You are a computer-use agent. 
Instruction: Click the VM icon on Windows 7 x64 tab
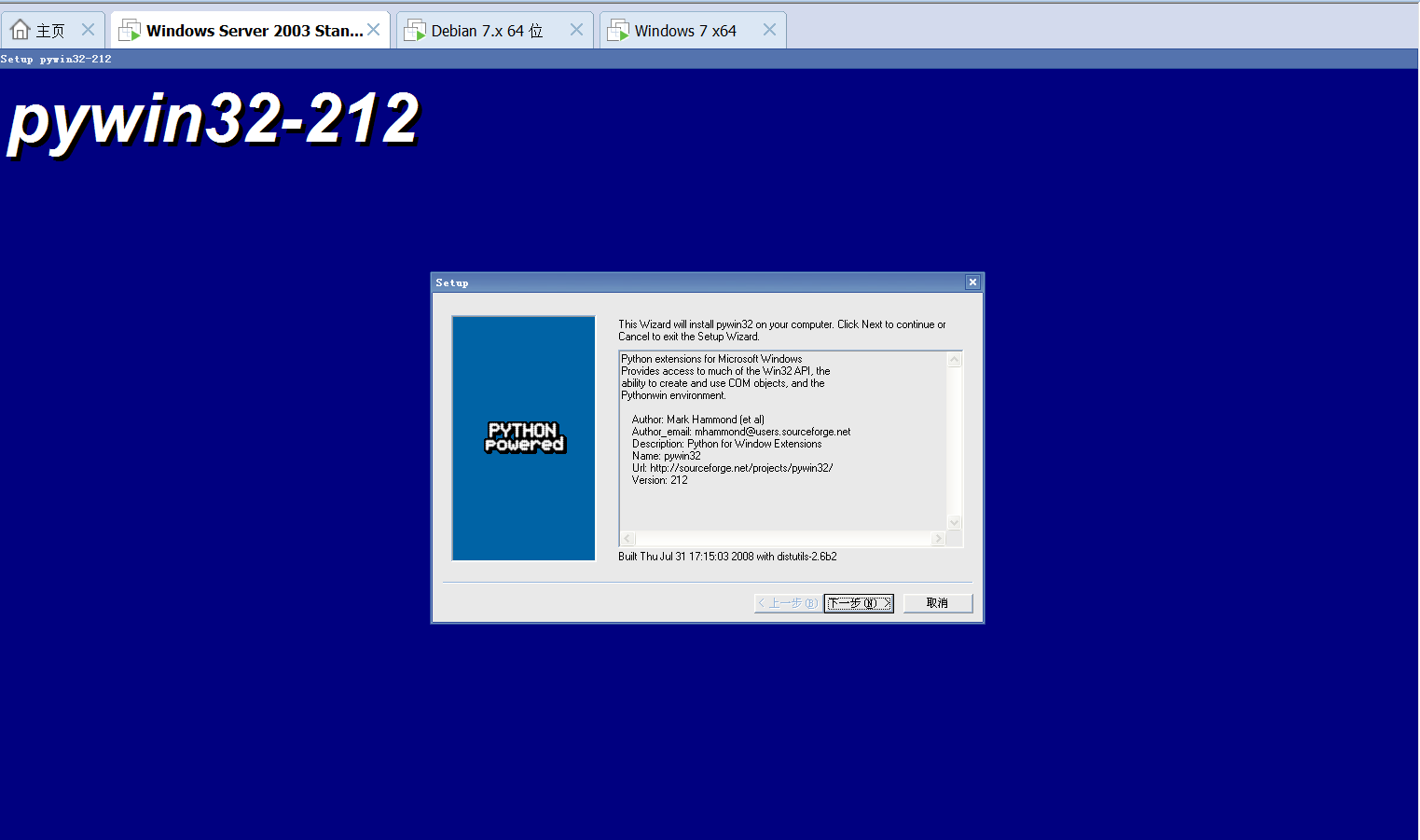click(x=618, y=31)
